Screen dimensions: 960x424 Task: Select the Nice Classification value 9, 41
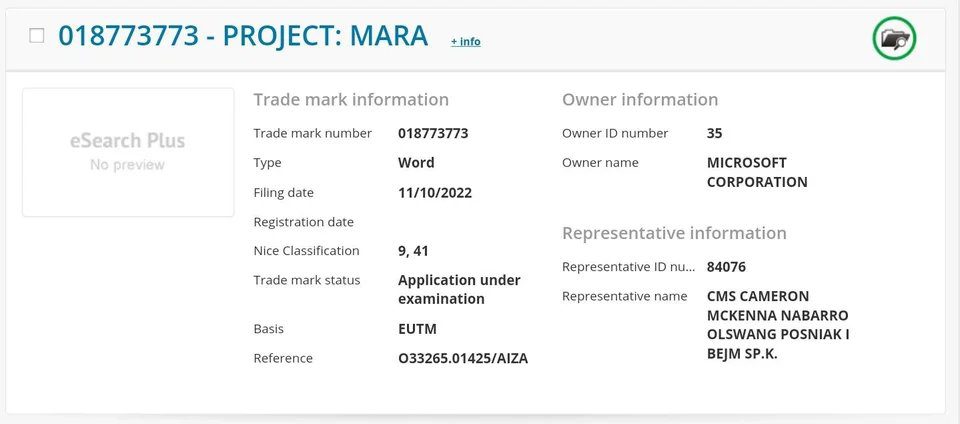[413, 251]
